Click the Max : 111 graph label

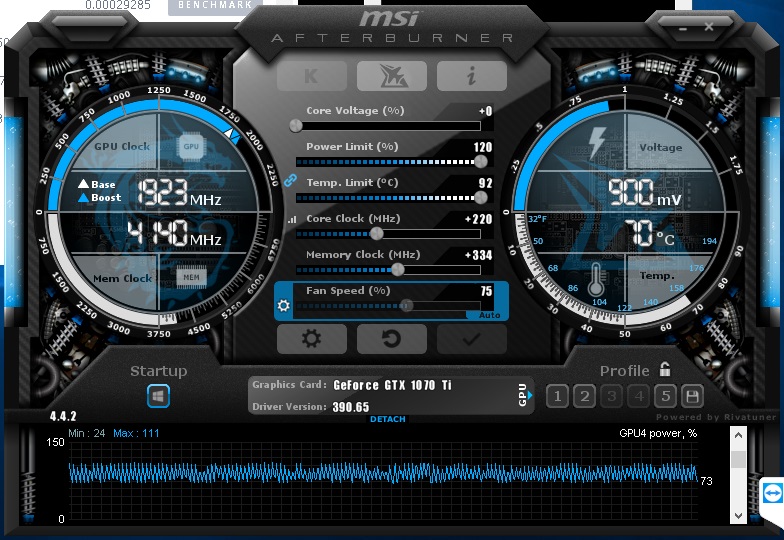[136, 433]
